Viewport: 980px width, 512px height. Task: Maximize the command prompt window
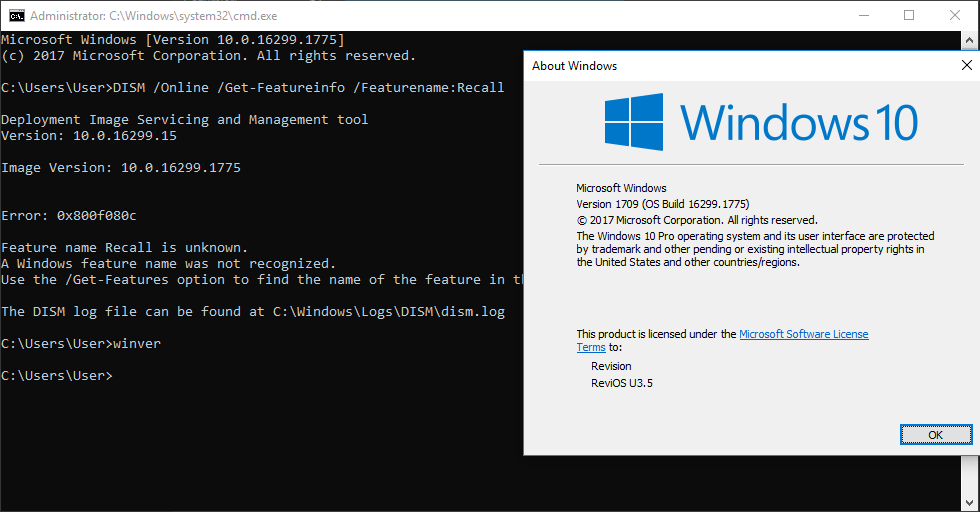coord(909,16)
